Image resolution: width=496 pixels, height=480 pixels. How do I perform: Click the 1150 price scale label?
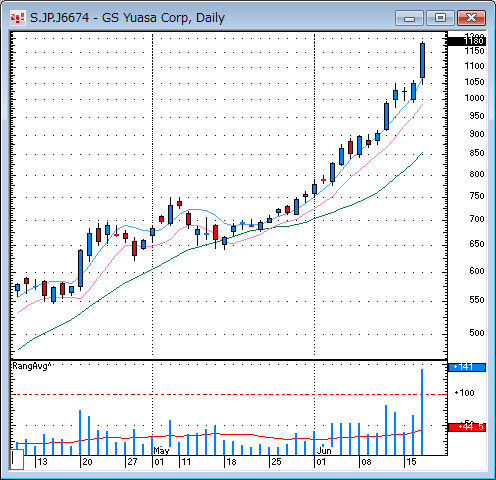[474, 51]
